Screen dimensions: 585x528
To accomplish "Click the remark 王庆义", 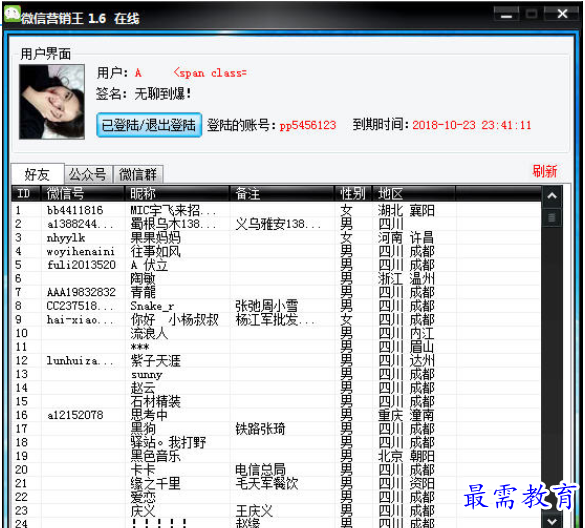I will point(254,511).
